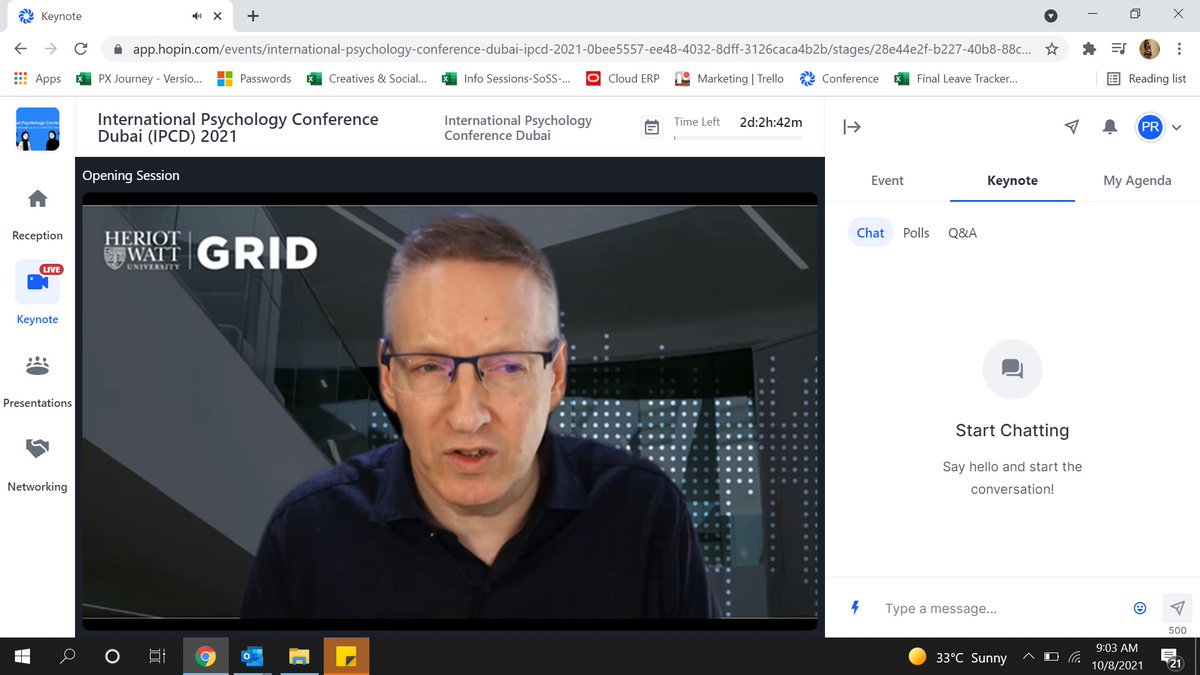The height and width of the screenshot is (675, 1200).
Task: Open File Explorer from taskbar
Action: 299,656
